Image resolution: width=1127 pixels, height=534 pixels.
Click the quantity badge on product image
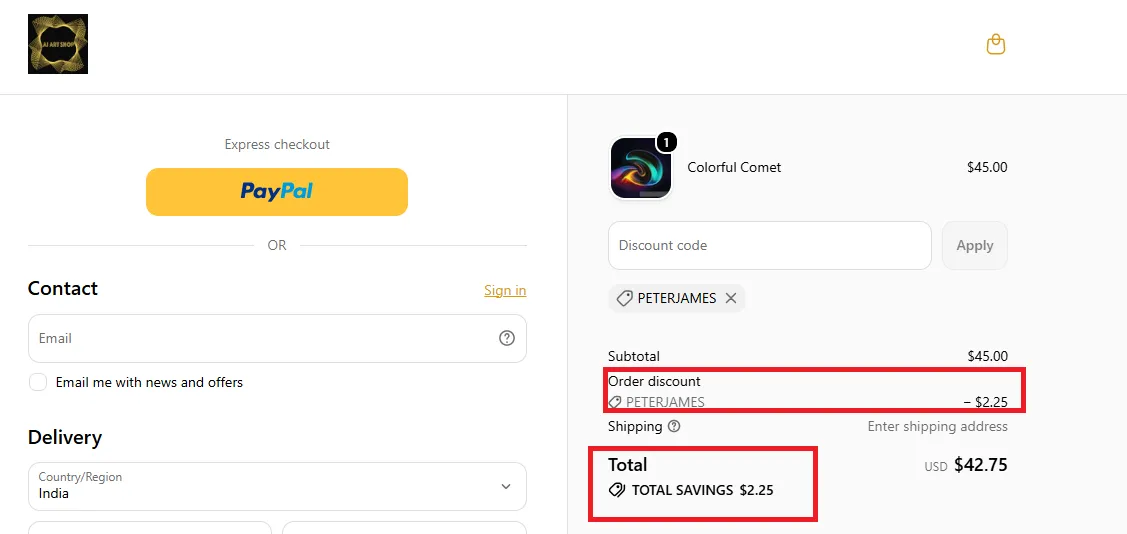[x=666, y=143]
